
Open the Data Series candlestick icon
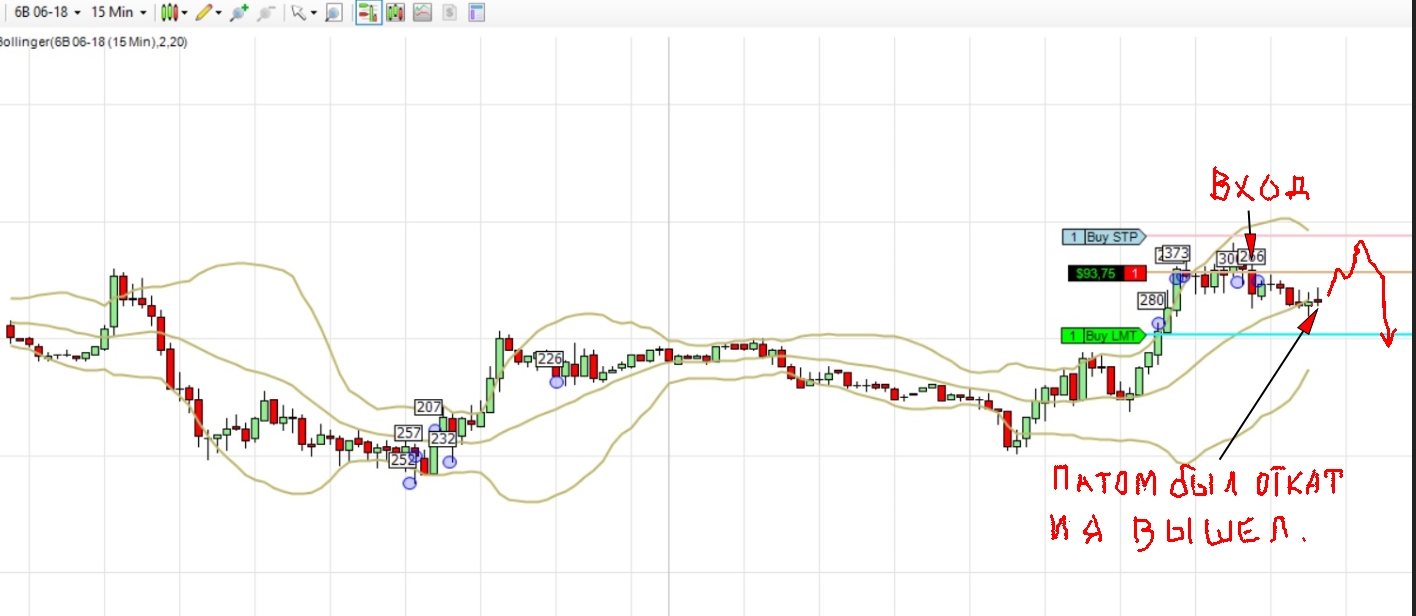(x=396, y=13)
